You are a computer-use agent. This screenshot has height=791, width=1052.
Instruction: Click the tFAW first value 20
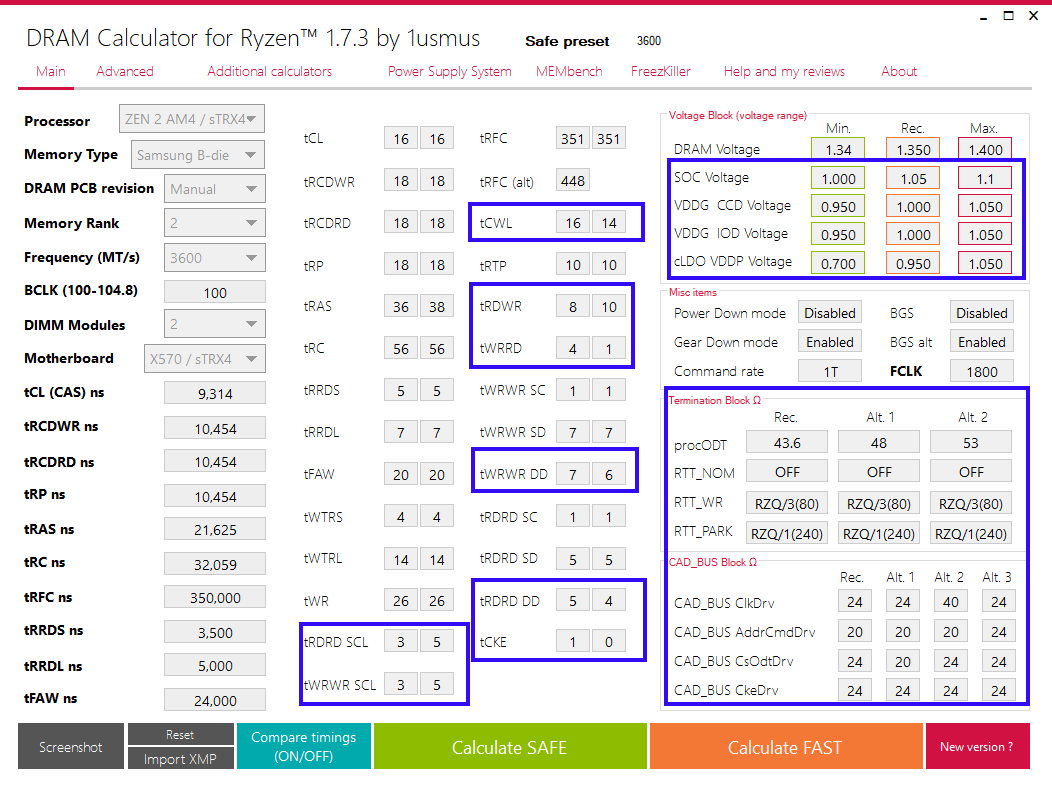pos(401,474)
